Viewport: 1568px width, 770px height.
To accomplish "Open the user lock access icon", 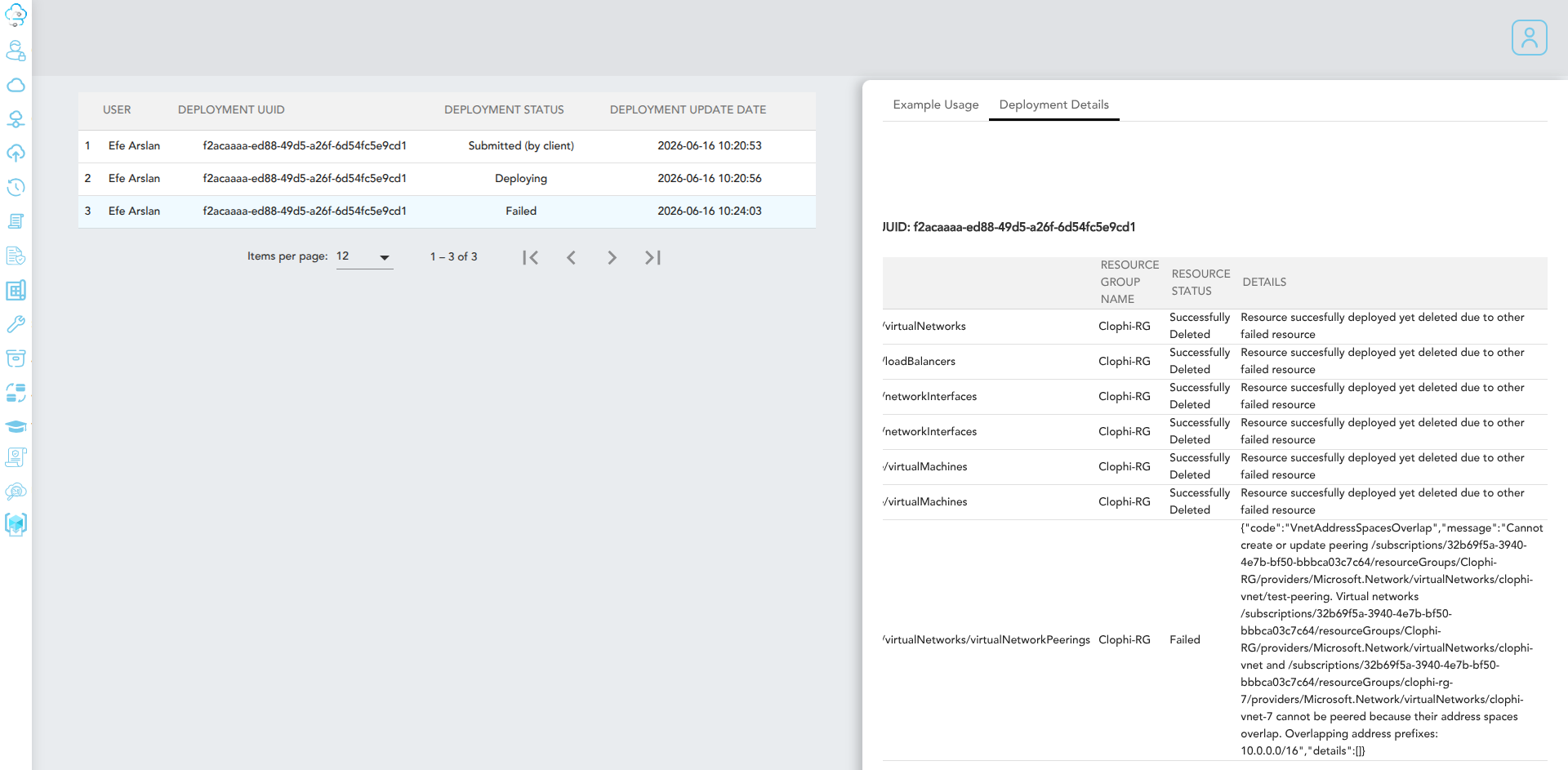I will tap(16, 51).
